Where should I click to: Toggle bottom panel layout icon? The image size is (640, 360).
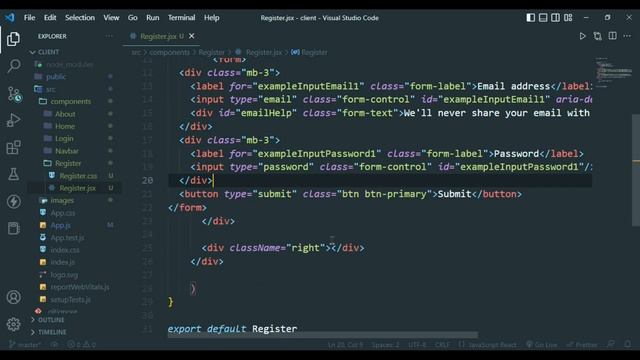(x=543, y=18)
